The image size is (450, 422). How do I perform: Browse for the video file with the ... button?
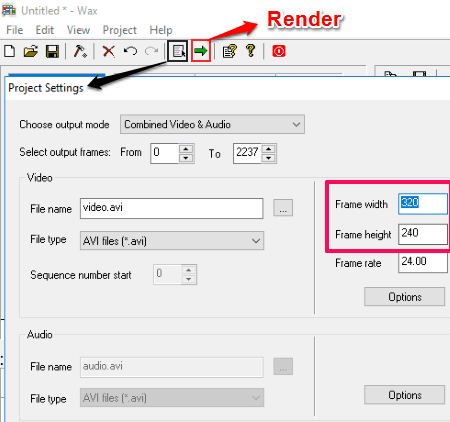point(283,208)
